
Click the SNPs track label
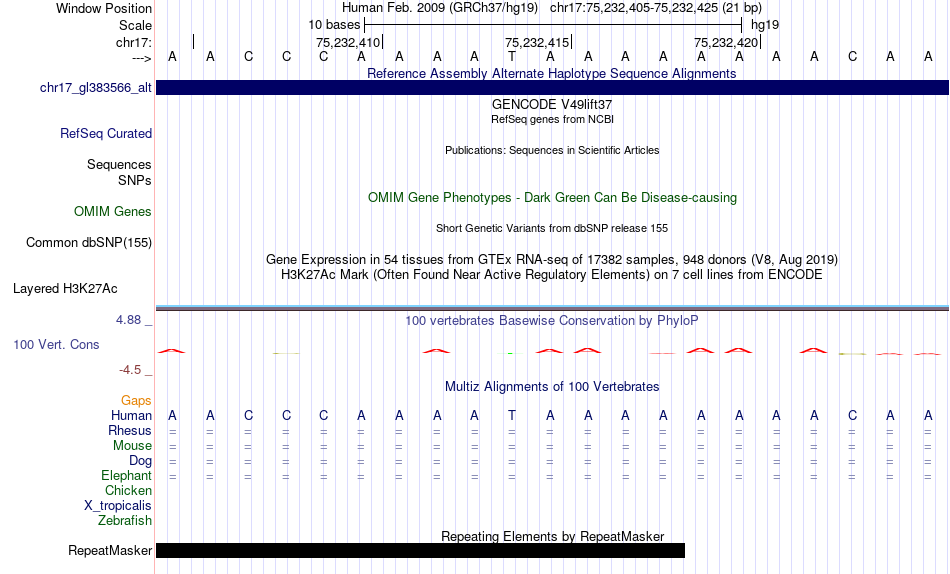point(135,181)
